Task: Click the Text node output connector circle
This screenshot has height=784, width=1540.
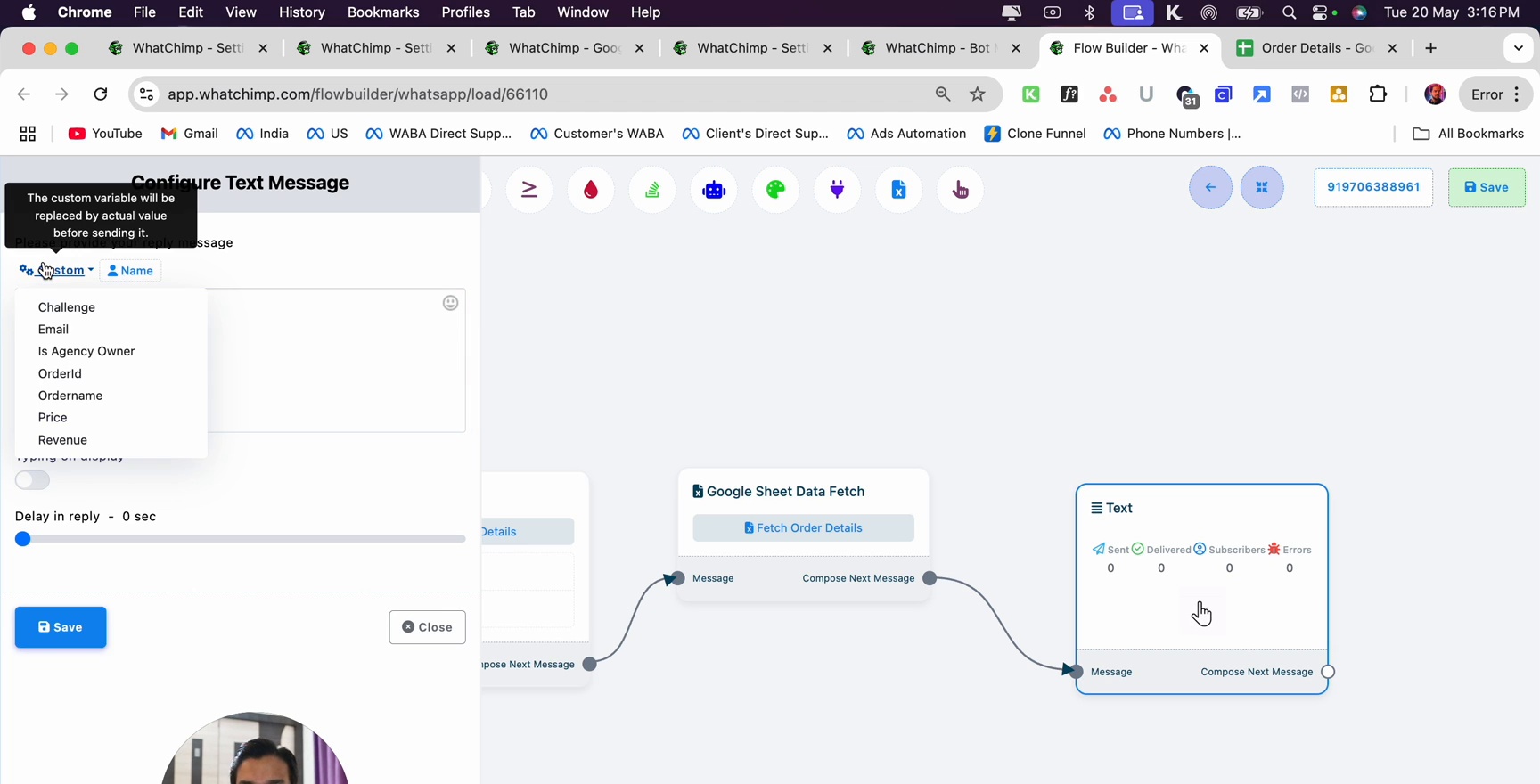Action: [1328, 672]
